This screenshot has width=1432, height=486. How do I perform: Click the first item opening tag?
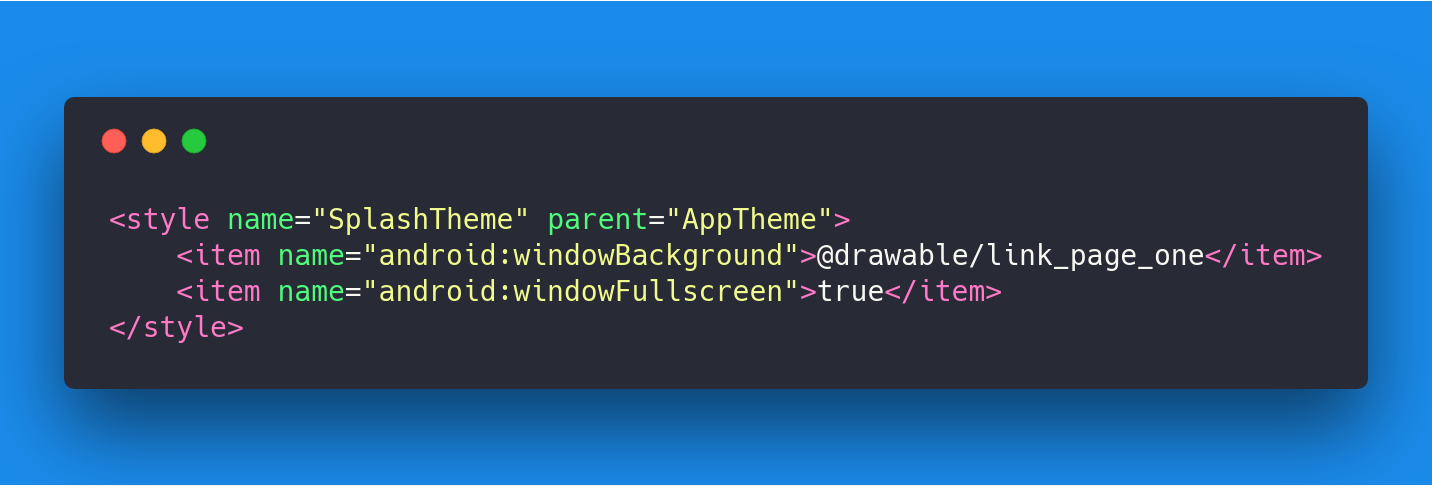[x=218, y=256]
